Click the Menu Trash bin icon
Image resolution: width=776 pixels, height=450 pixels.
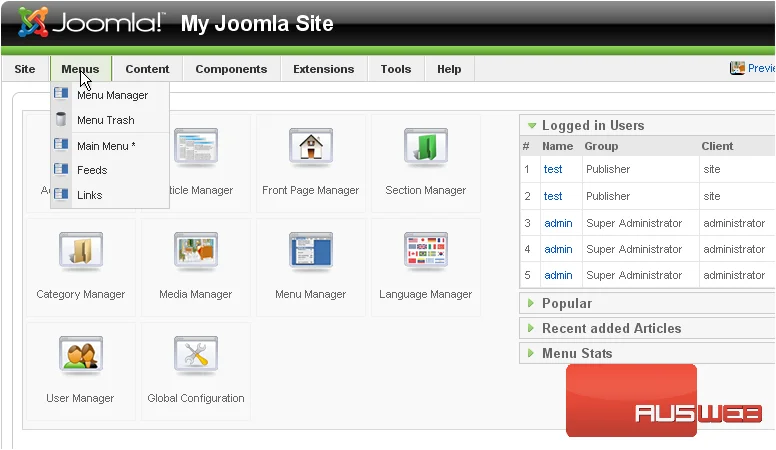pos(61,119)
